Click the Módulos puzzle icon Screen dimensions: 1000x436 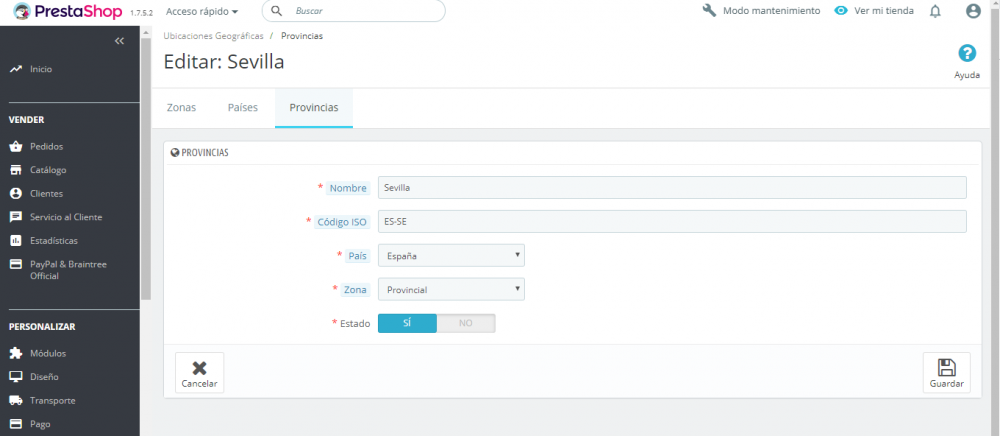click(16, 354)
